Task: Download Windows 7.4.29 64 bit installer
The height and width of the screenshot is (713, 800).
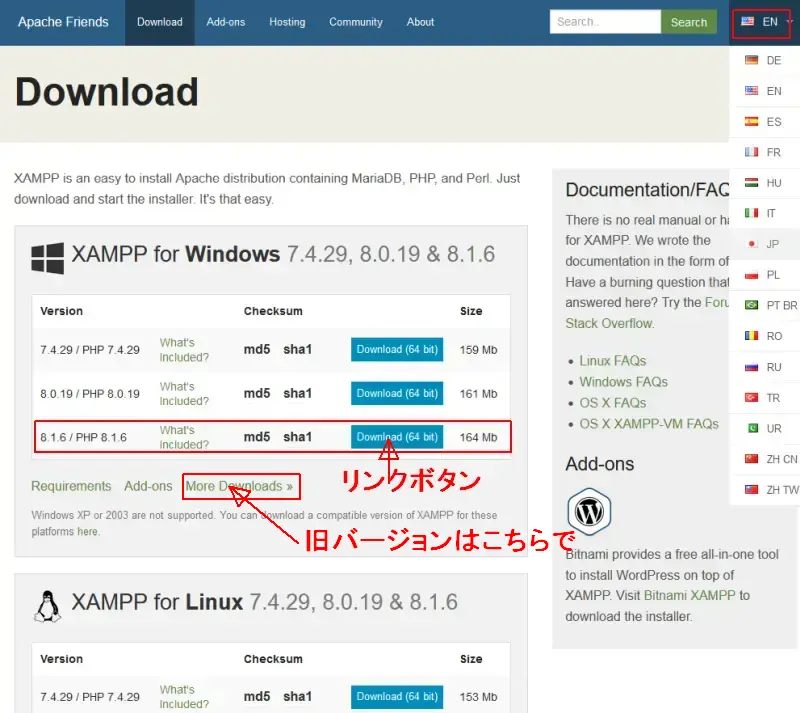Action: coord(397,350)
